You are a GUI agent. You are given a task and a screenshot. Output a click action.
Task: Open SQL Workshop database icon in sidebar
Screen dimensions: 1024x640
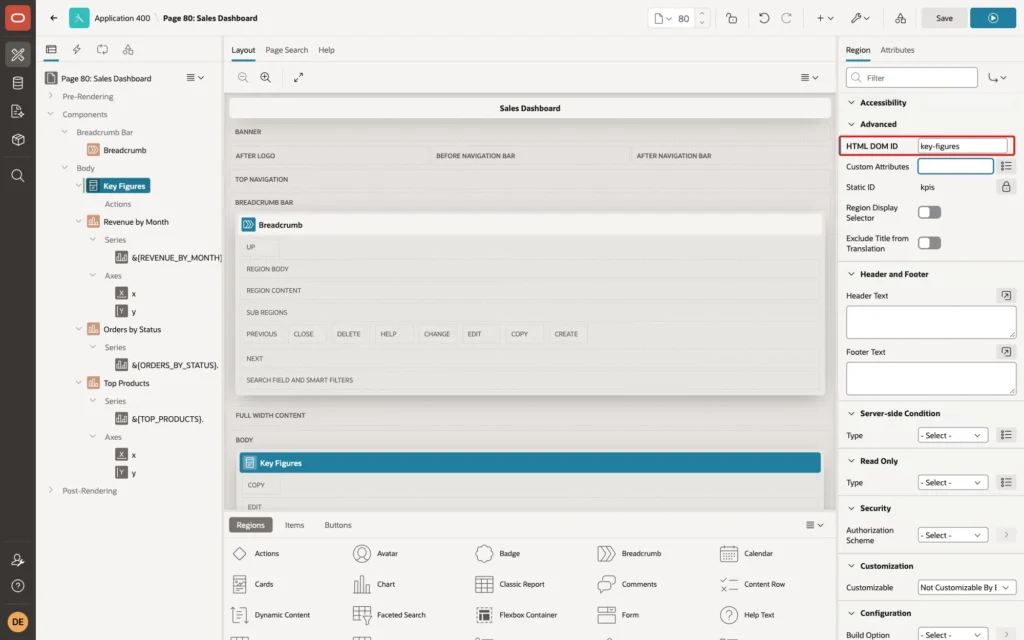18,83
